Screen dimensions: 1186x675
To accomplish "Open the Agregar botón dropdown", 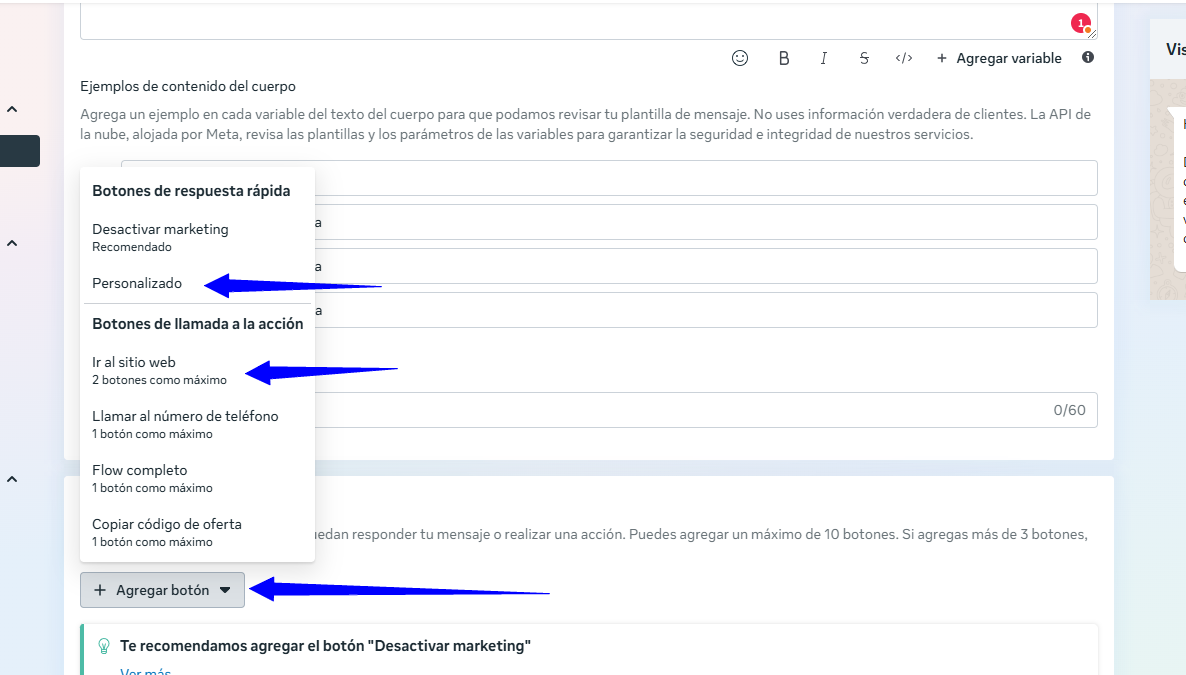I will tap(163, 590).
